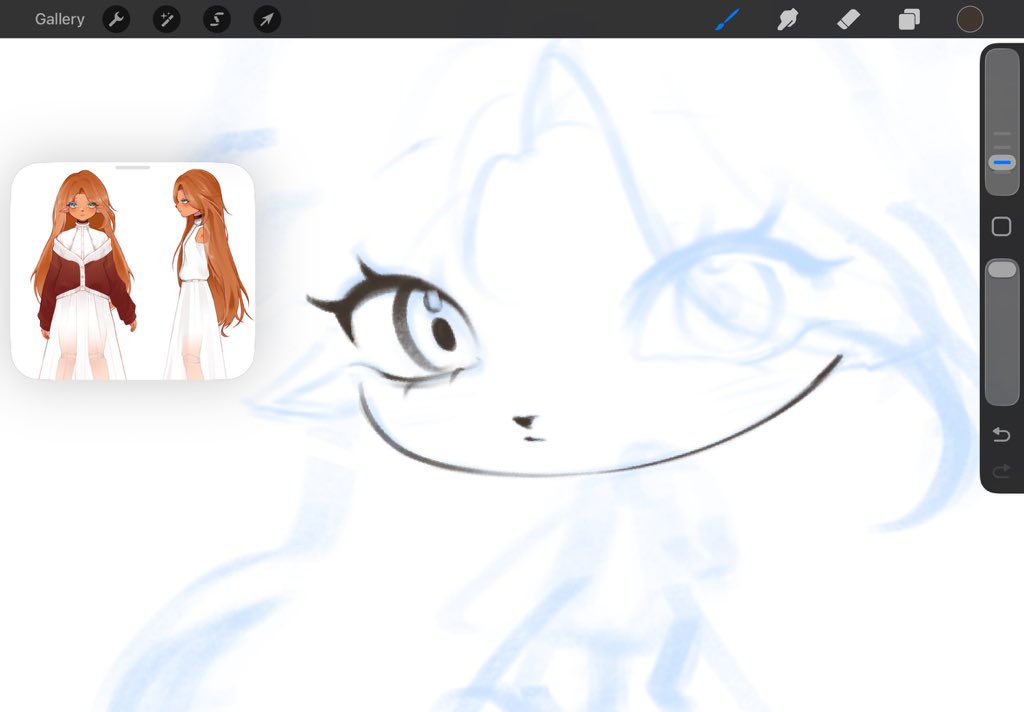Tap the reference window grab handle
The image size is (1024, 712).
(x=133, y=168)
